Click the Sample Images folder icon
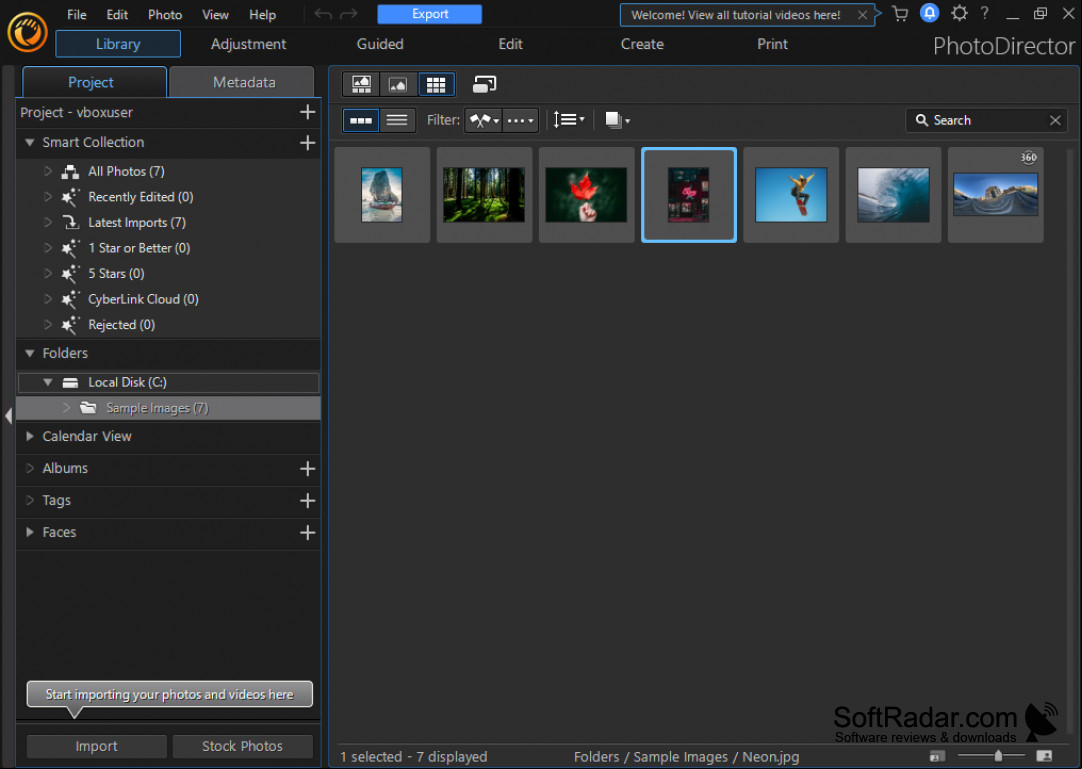The height and width of the screenshot is (769, 1082). 88,407
